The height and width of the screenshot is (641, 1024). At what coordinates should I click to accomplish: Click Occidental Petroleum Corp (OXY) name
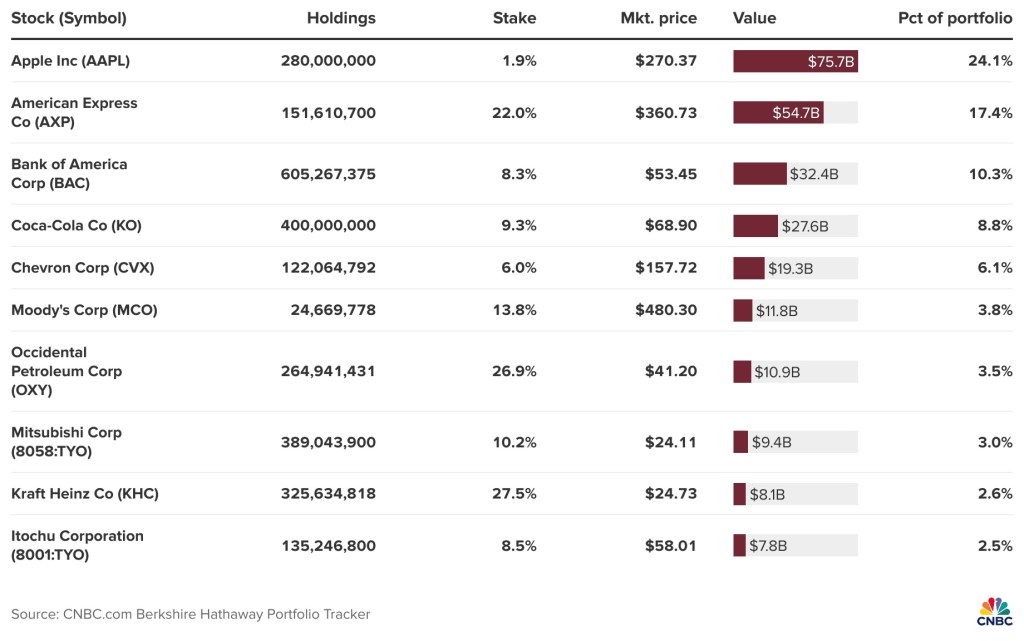(66, 371)
